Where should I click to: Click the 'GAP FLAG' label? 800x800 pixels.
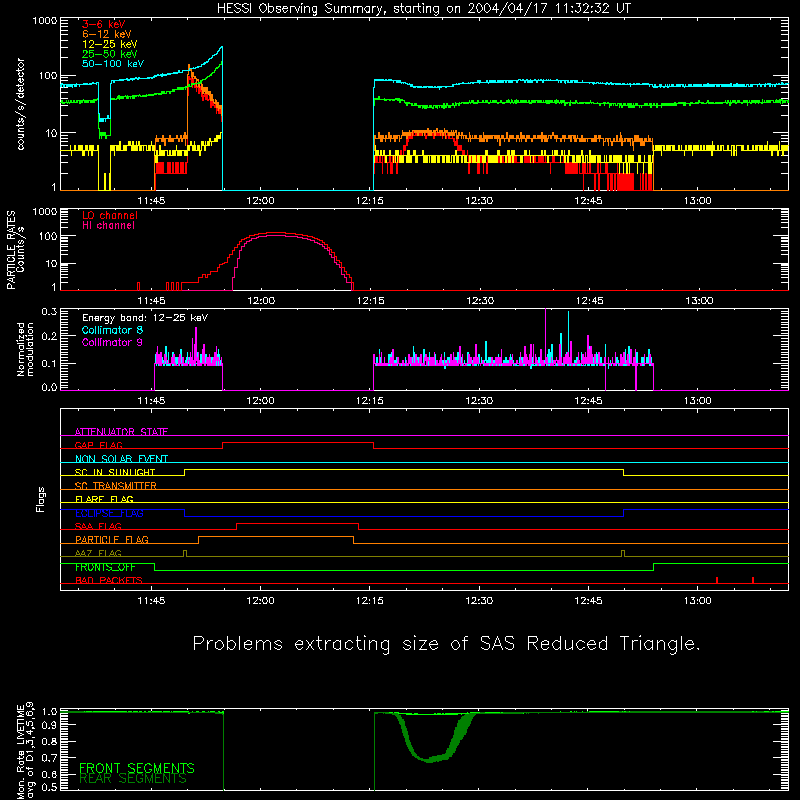coord(98,445)
